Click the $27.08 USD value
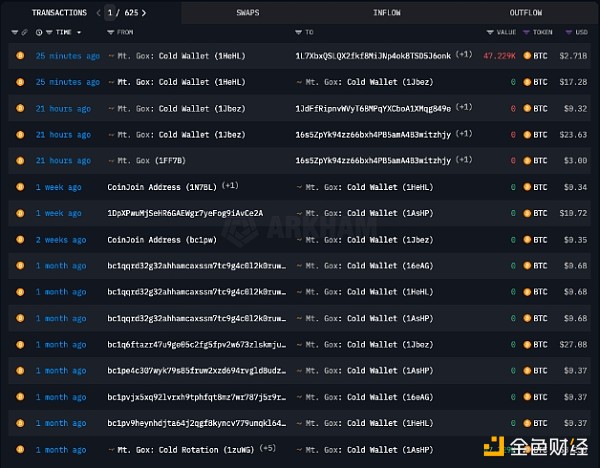 pyautogui.click(x=573, y=345)
